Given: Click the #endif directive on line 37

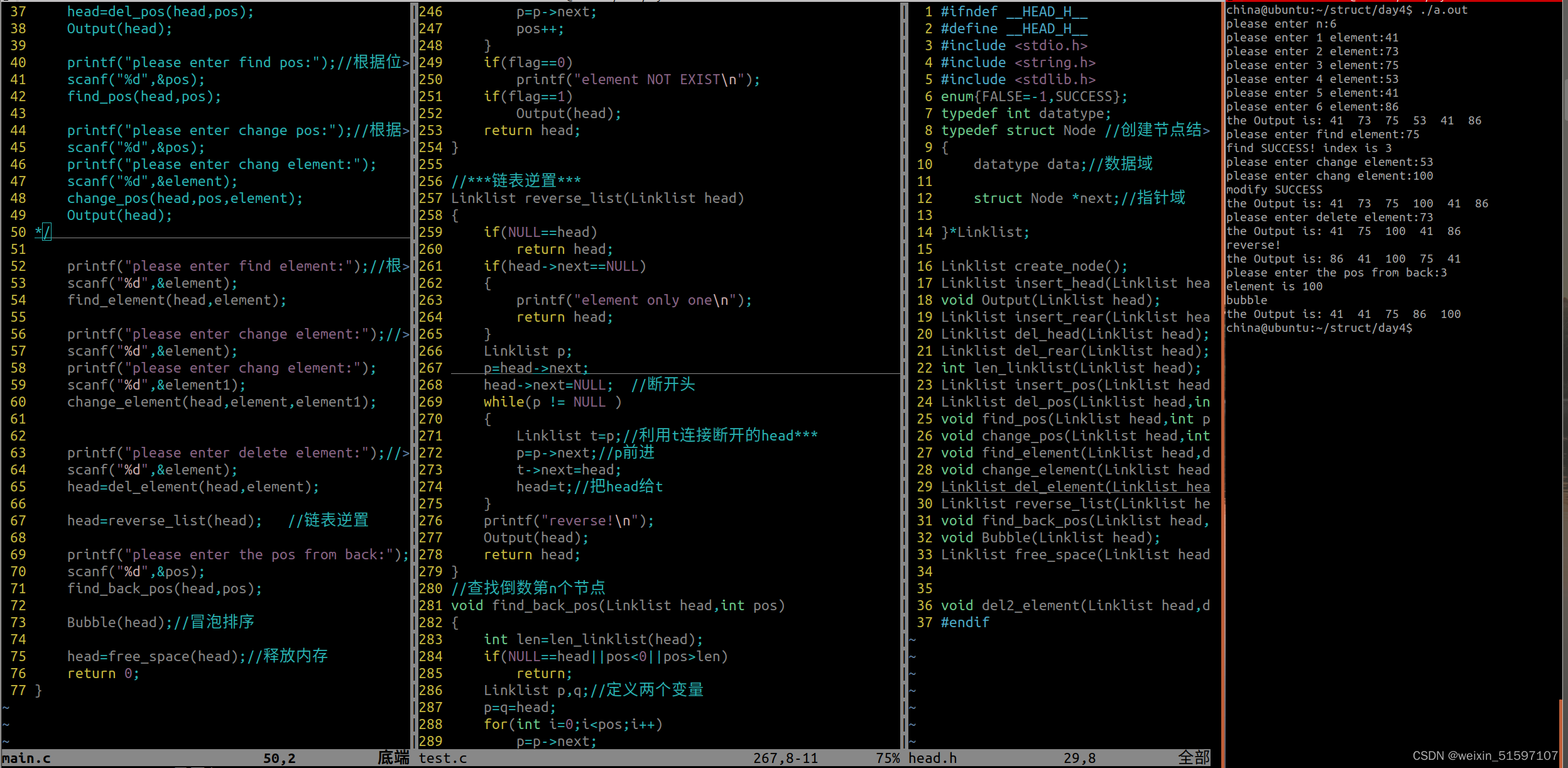Looking at the screenshot, I should click(x=965, y=622).
